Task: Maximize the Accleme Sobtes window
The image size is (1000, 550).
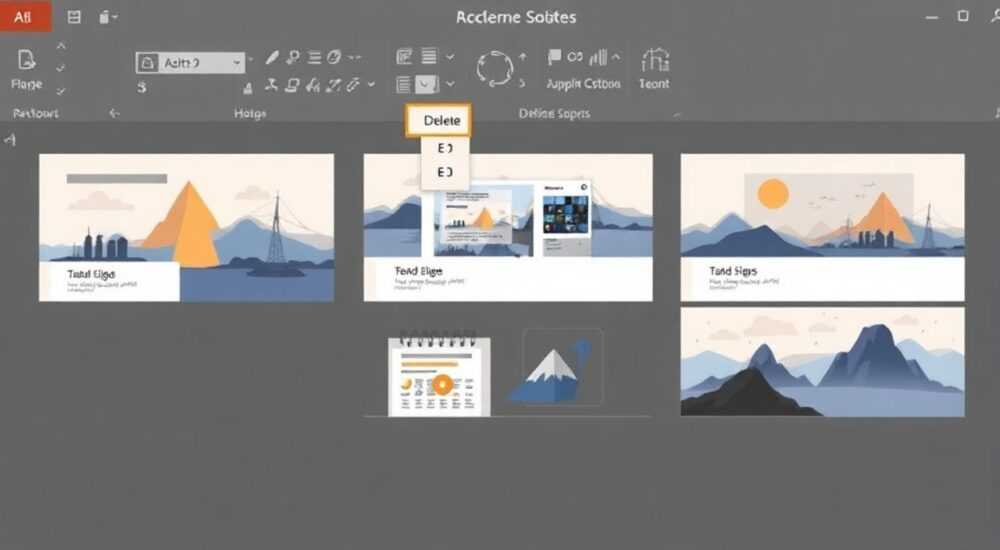Action: (x=963, y=16)
